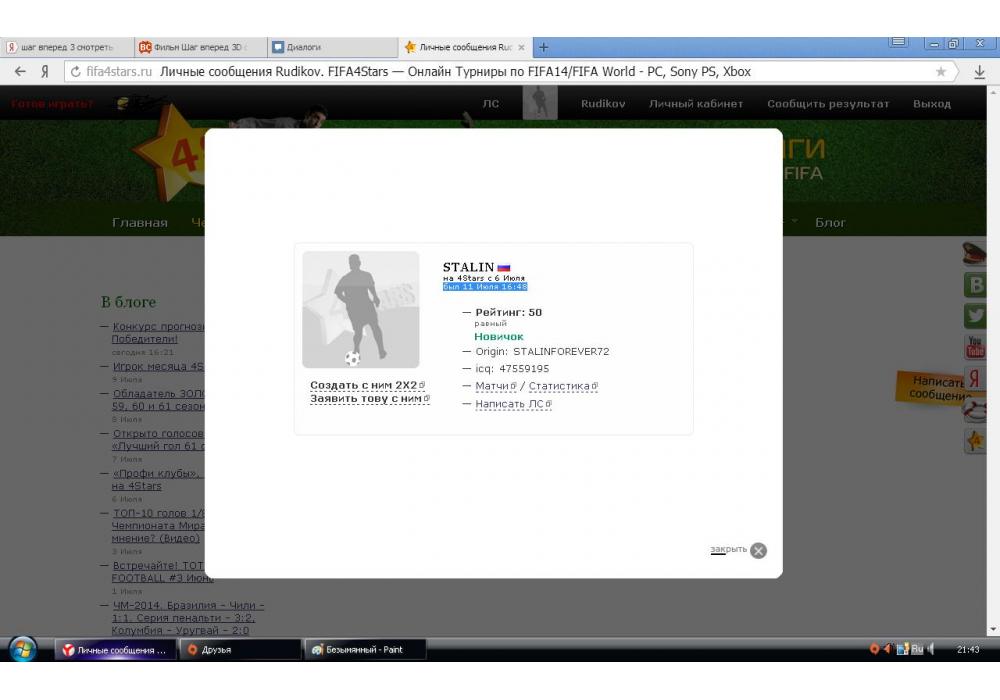Open blog post 'Обладатель ЗОЛ'
Screen dimensions: 1000x700
pyautogui.click(x=158, y=400)
